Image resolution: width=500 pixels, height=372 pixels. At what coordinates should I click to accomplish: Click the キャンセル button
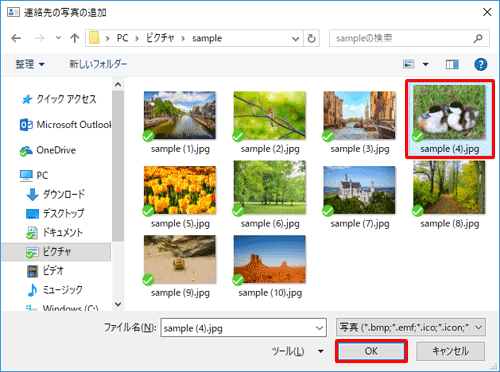tap(450, 351)
